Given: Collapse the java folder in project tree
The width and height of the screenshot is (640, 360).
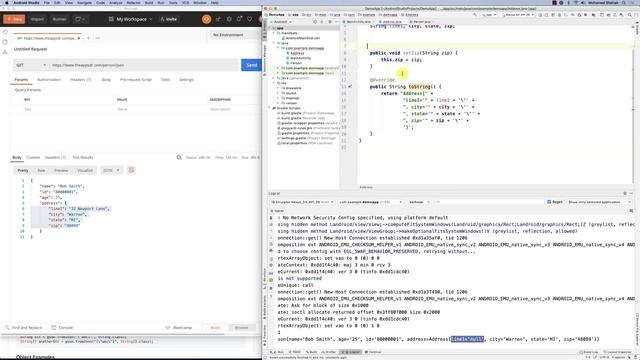Looking at the screenshot, I should pyautogui.click(x=274, y=43).
